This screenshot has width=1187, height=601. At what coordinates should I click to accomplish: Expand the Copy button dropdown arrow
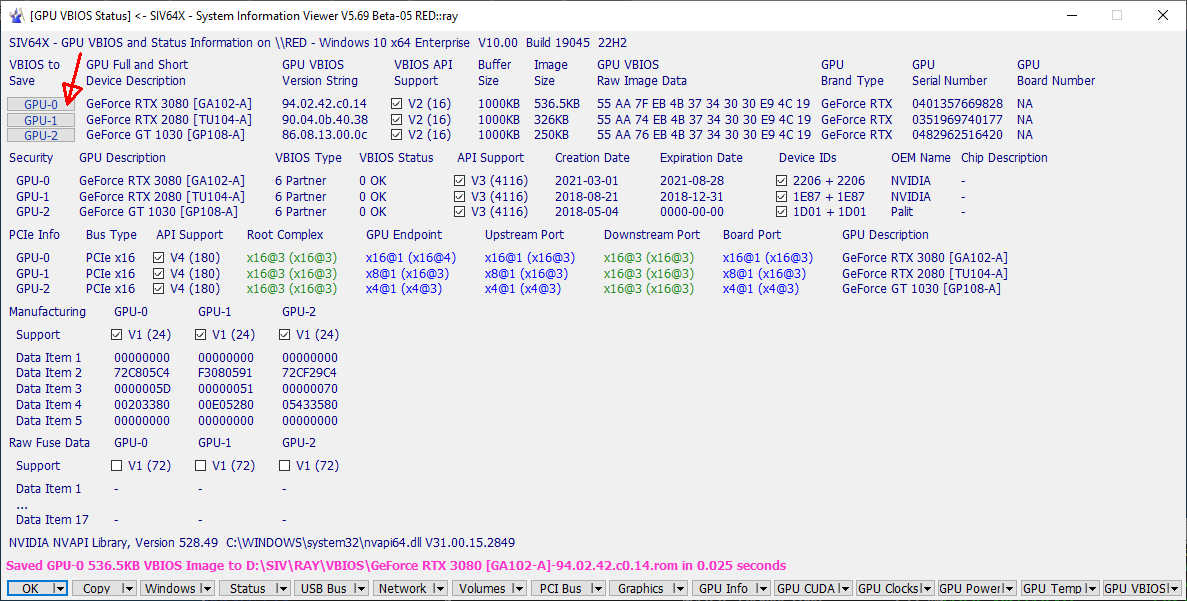[x=128, y=588]
